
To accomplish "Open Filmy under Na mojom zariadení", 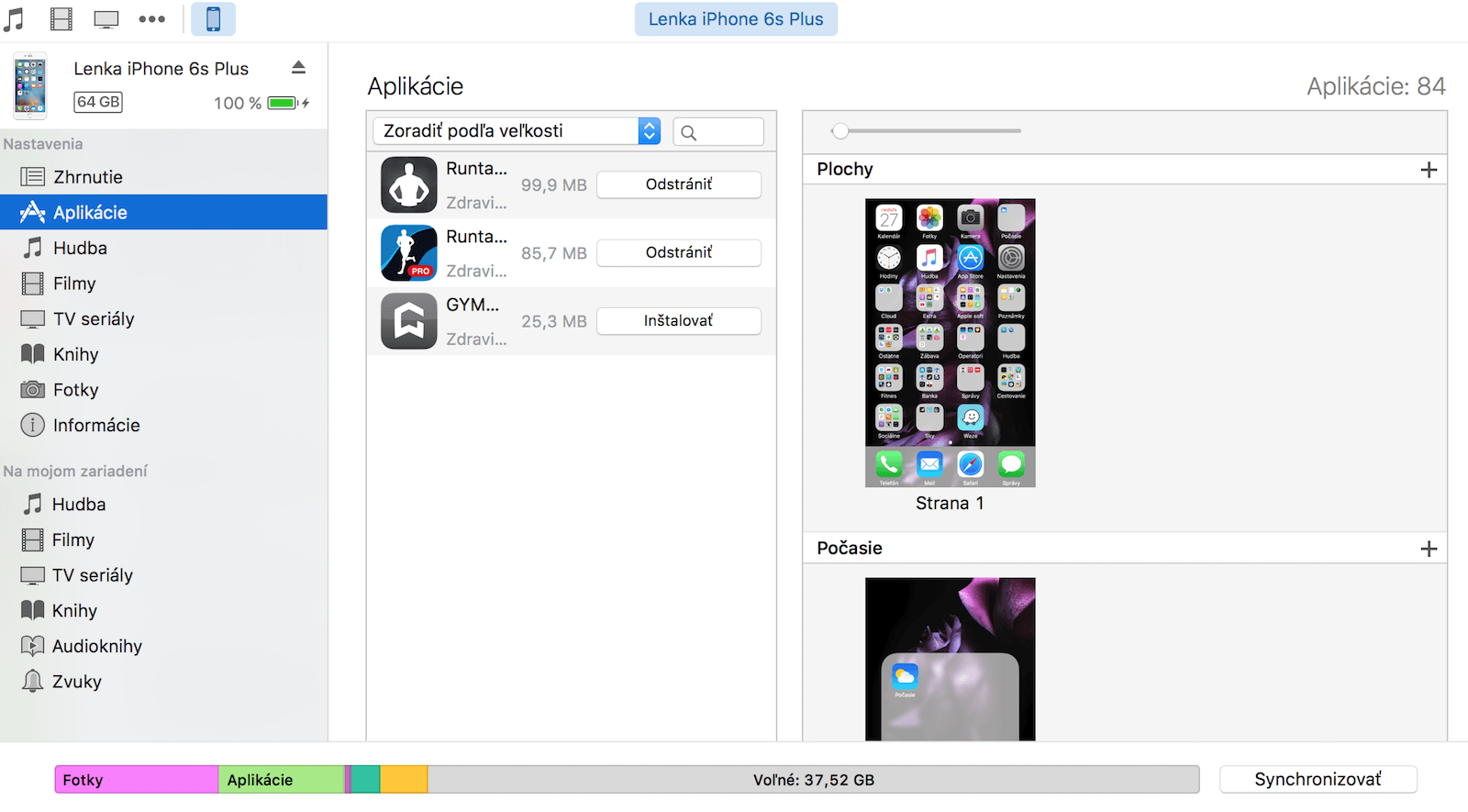I will (x=163, y=539).
